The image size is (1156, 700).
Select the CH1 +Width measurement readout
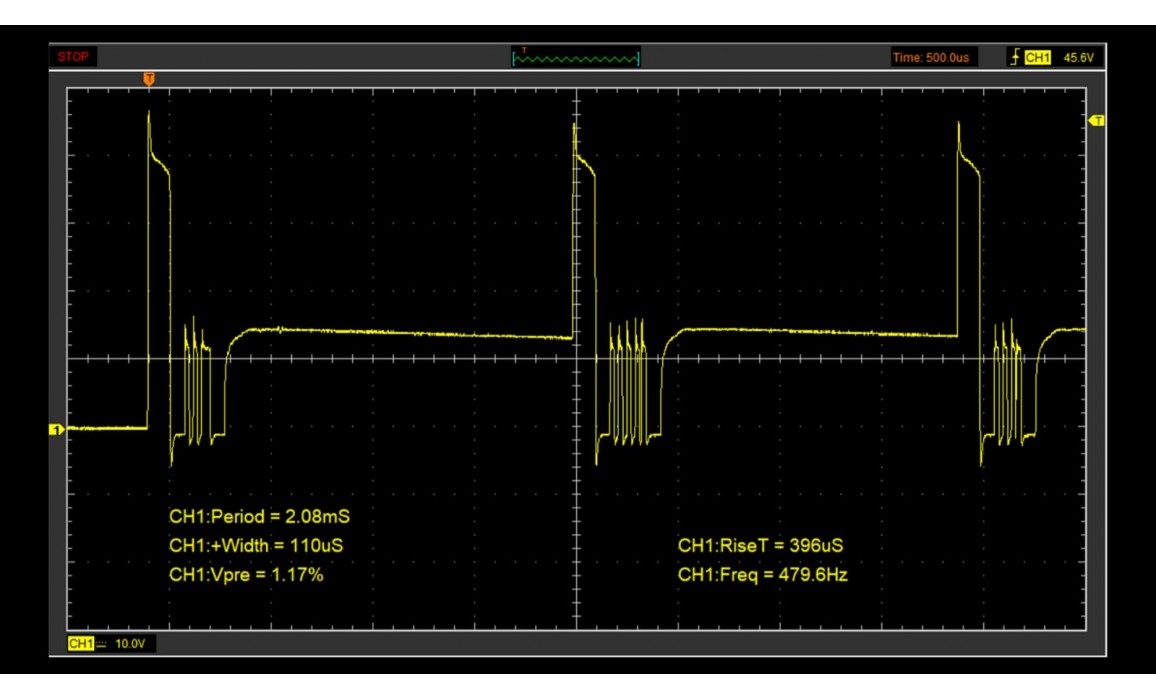point(258,546)
